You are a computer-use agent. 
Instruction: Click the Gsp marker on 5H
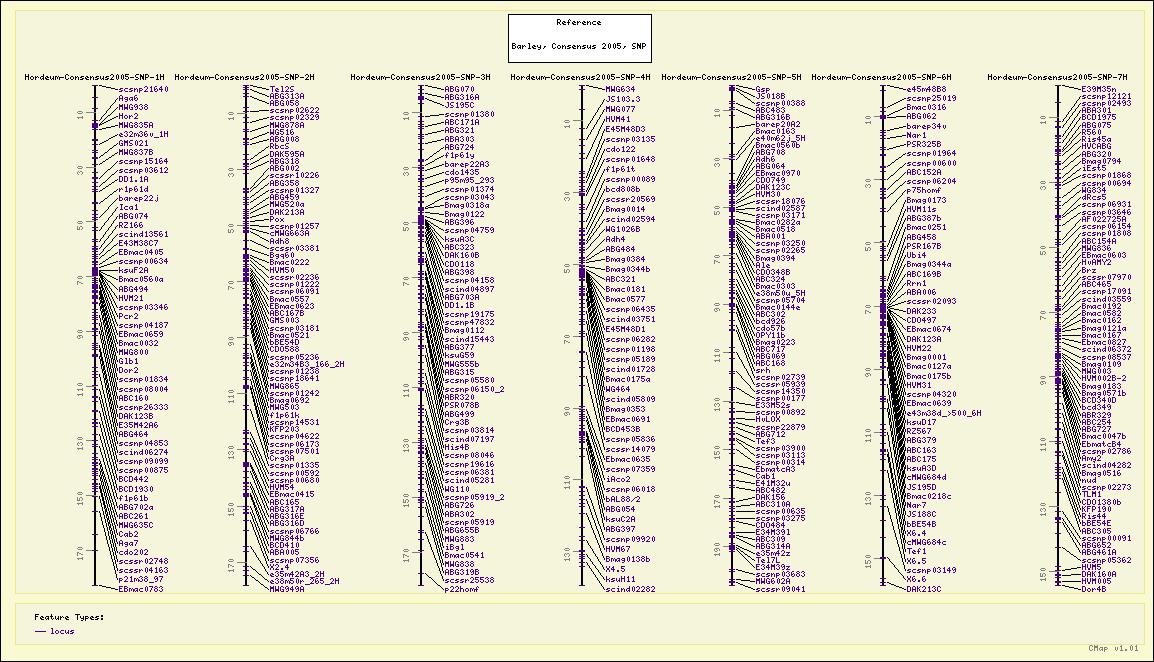point(763,89)
